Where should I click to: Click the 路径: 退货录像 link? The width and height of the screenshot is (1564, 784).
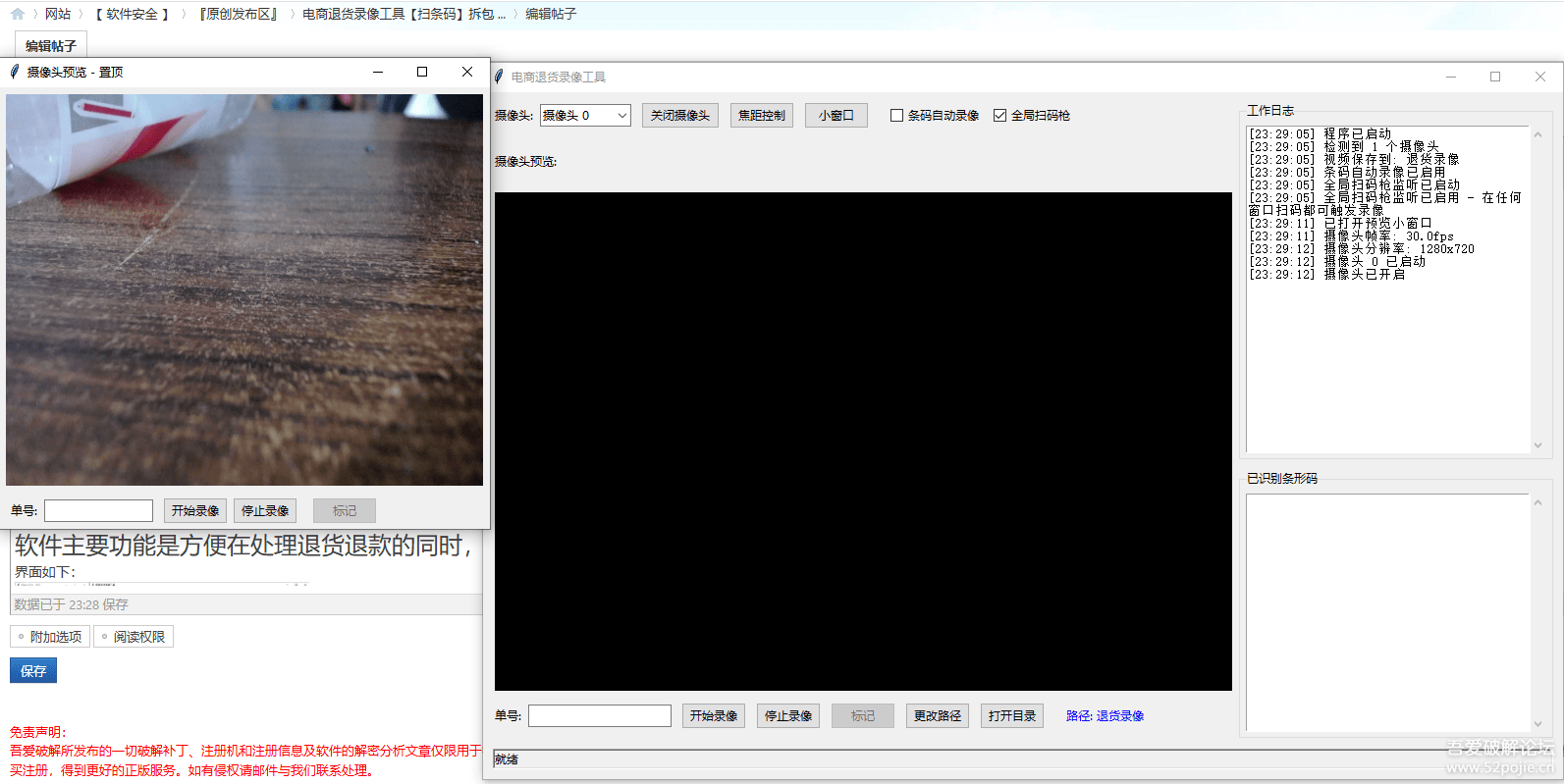pyautogui.click(x=1105, y=716)
